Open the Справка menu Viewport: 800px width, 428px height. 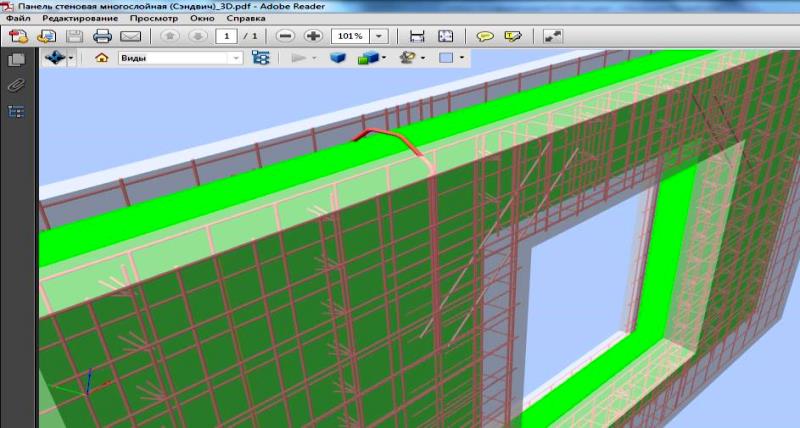pyautogui.click(x=246, y=18)
